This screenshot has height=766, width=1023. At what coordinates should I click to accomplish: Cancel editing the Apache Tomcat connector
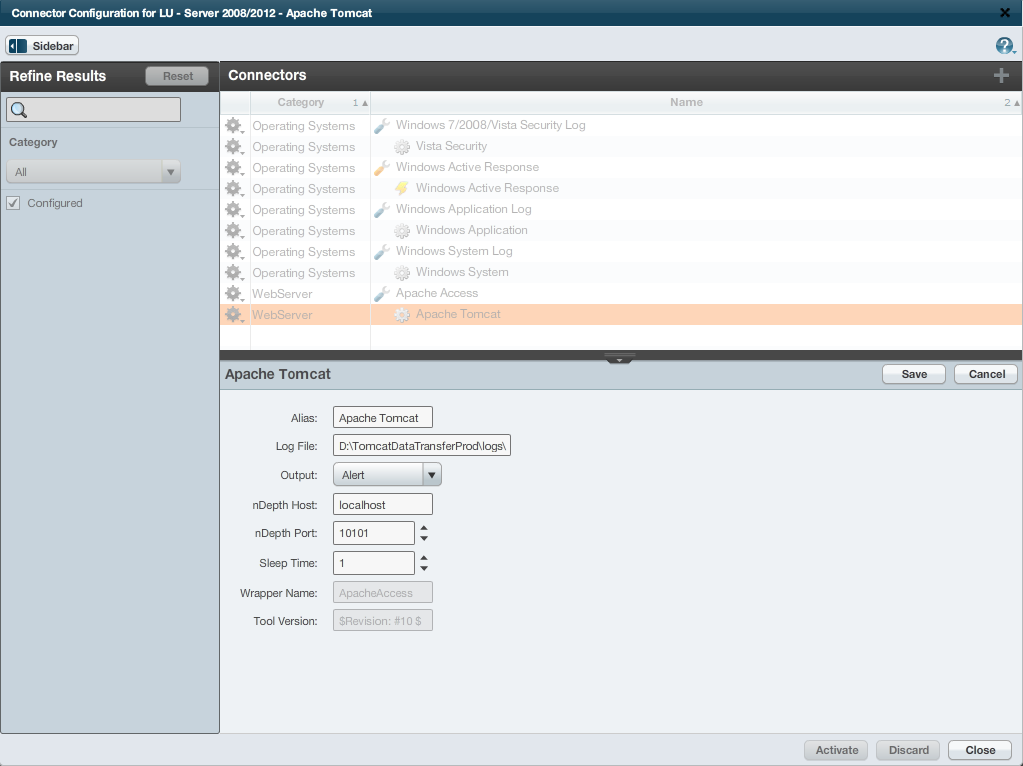[986, 374]
